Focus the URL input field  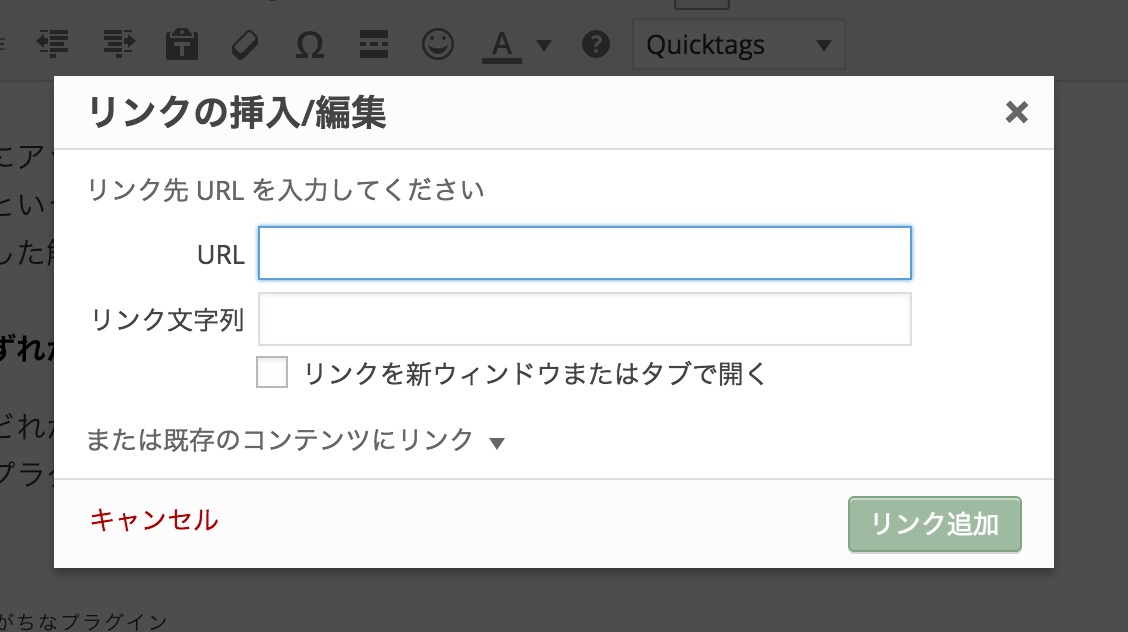[585, 253]
